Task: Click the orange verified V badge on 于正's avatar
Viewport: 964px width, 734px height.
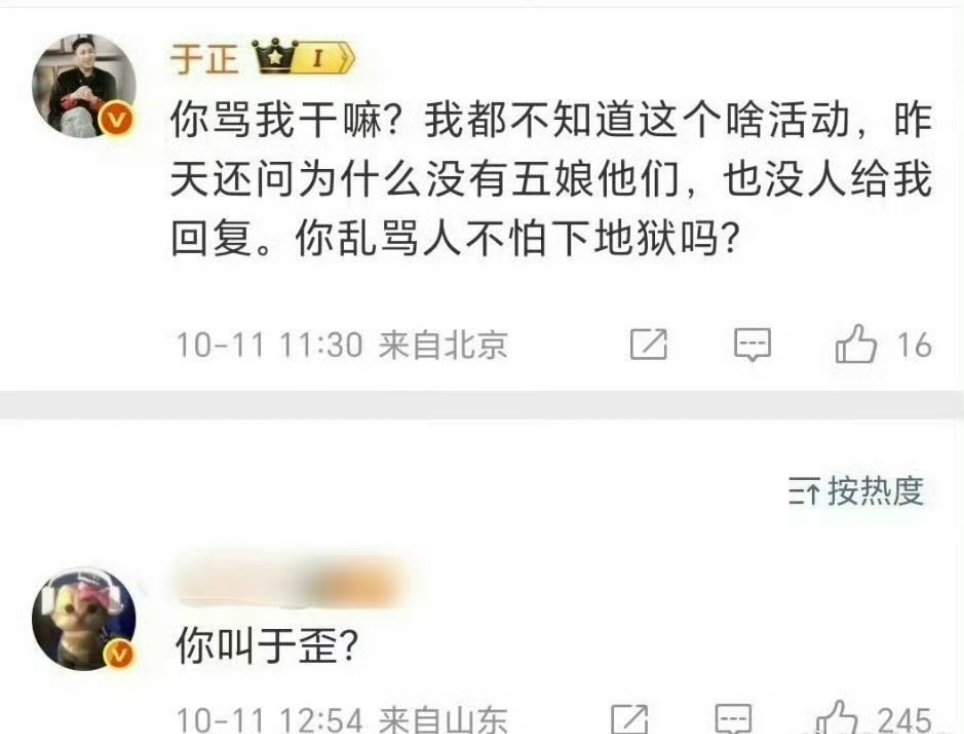Action: [117, 119]
